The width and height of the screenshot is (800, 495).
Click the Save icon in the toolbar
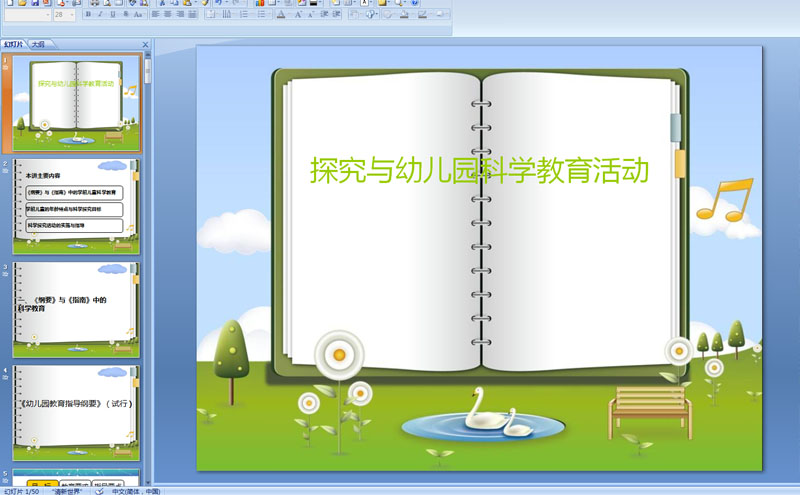coord(35,3)
